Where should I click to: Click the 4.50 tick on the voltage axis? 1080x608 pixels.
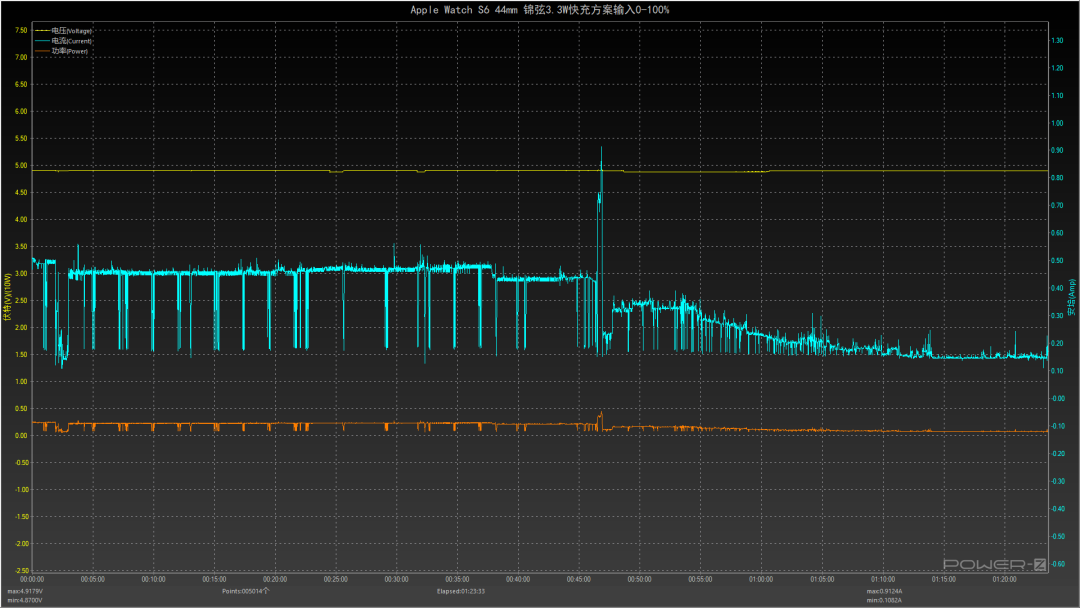pyautogui.click(x=21, y=193)
